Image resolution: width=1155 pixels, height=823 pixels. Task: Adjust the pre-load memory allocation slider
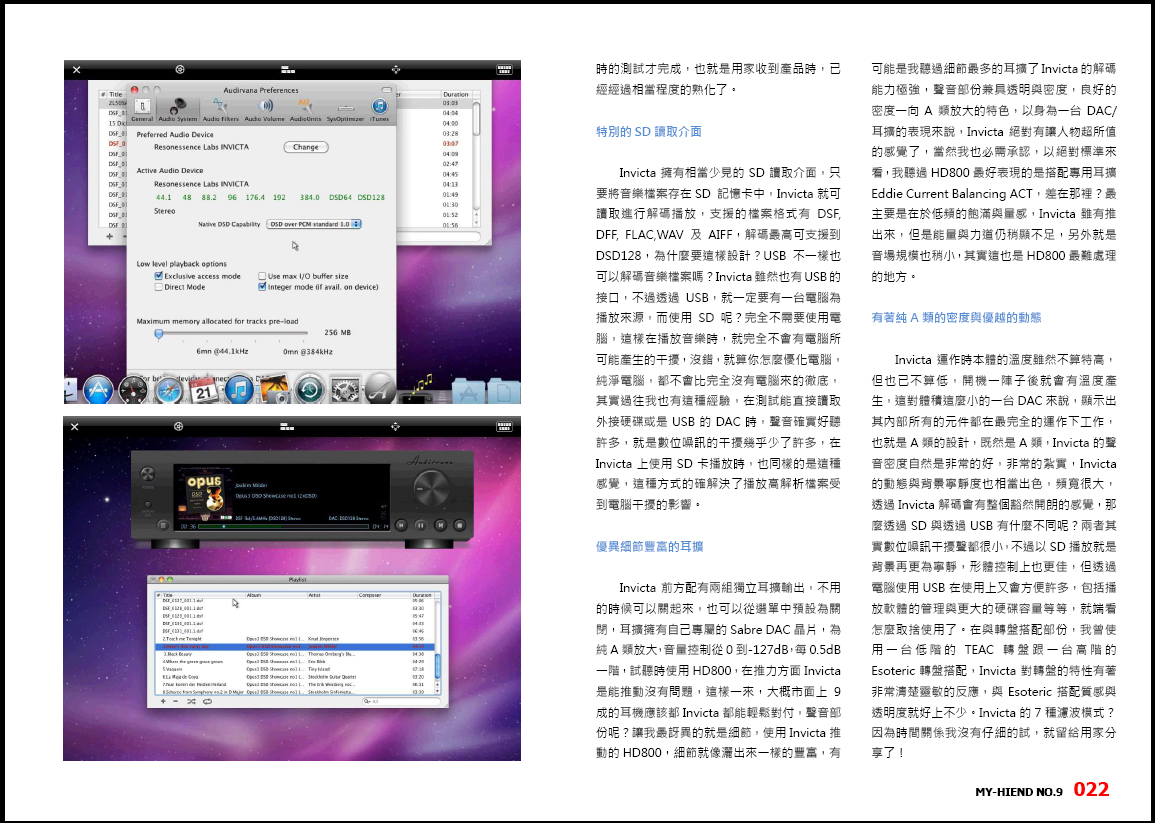158,334
